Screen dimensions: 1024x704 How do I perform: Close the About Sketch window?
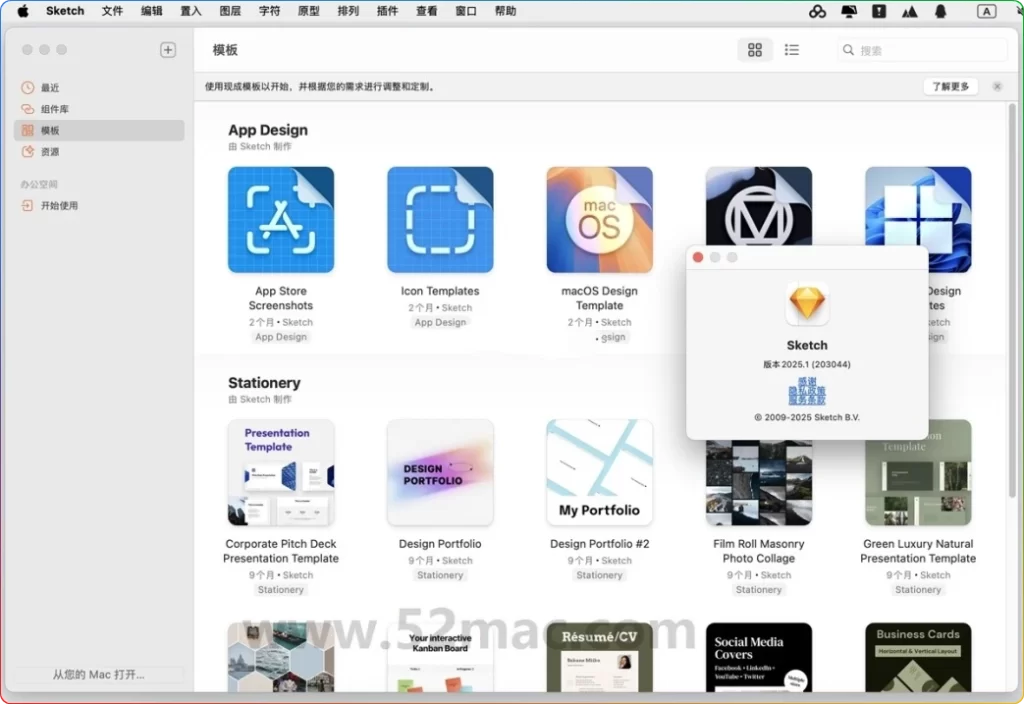[x=697, y=257]
